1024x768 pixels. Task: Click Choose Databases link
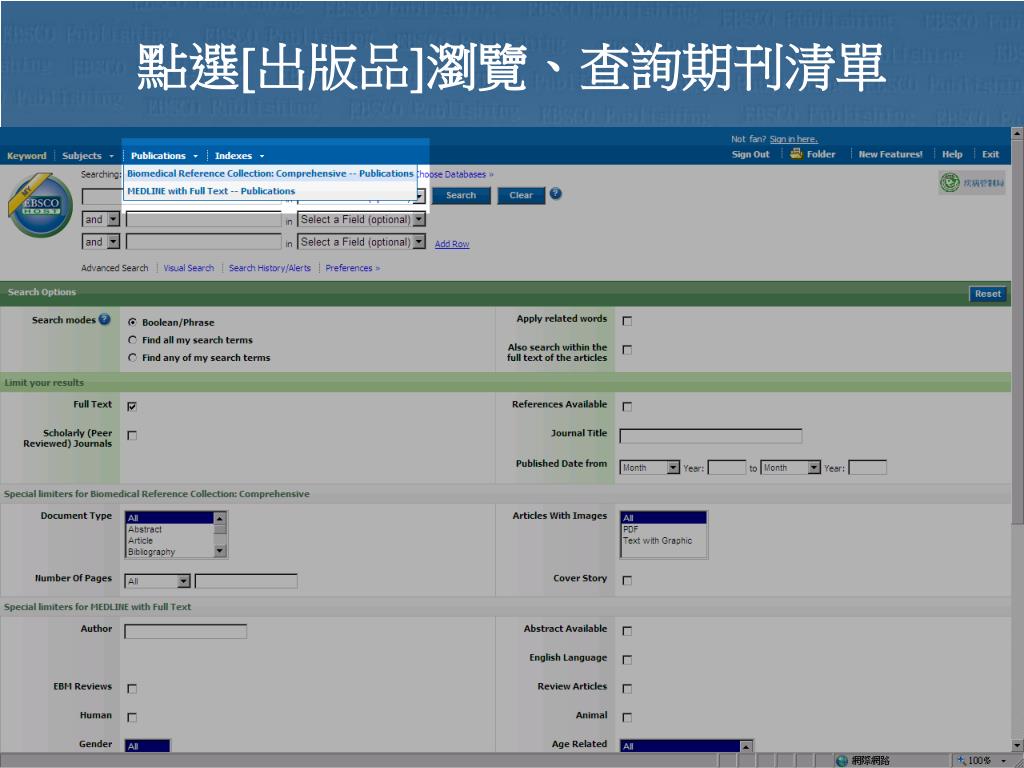tap(455, 174)
